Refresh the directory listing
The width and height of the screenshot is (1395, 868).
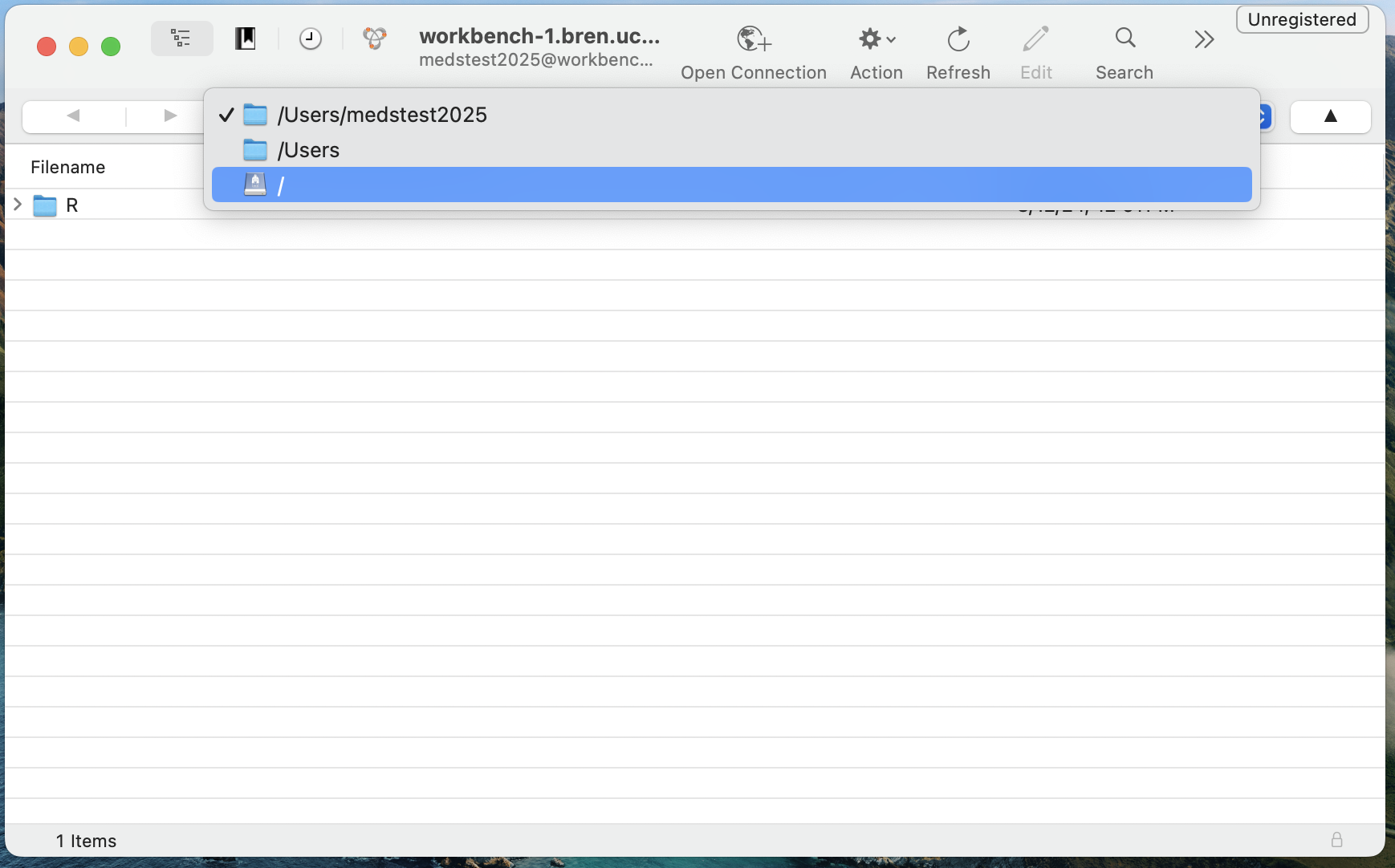tap(958, 39)
